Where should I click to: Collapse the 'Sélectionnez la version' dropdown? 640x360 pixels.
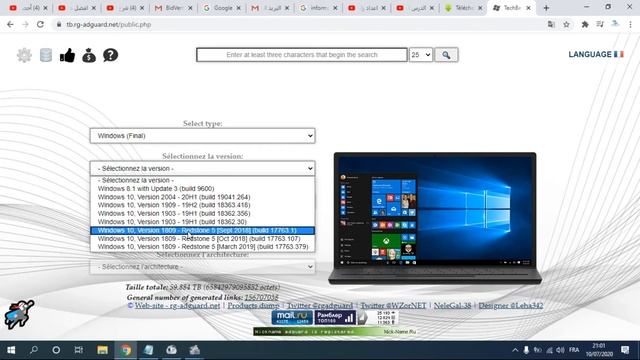click(x=202, y=168)
